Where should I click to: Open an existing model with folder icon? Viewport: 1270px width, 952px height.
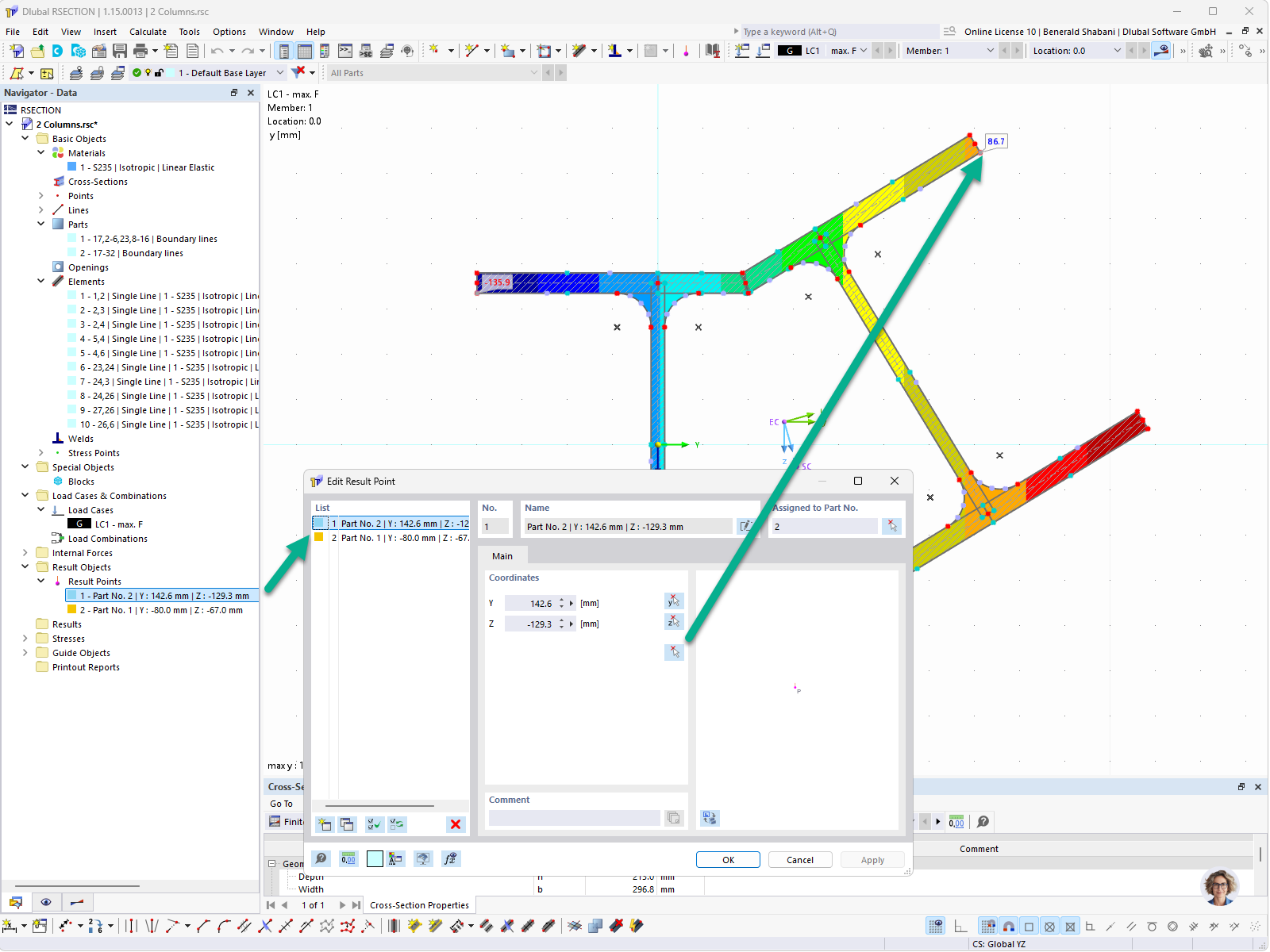pos(37,51)
